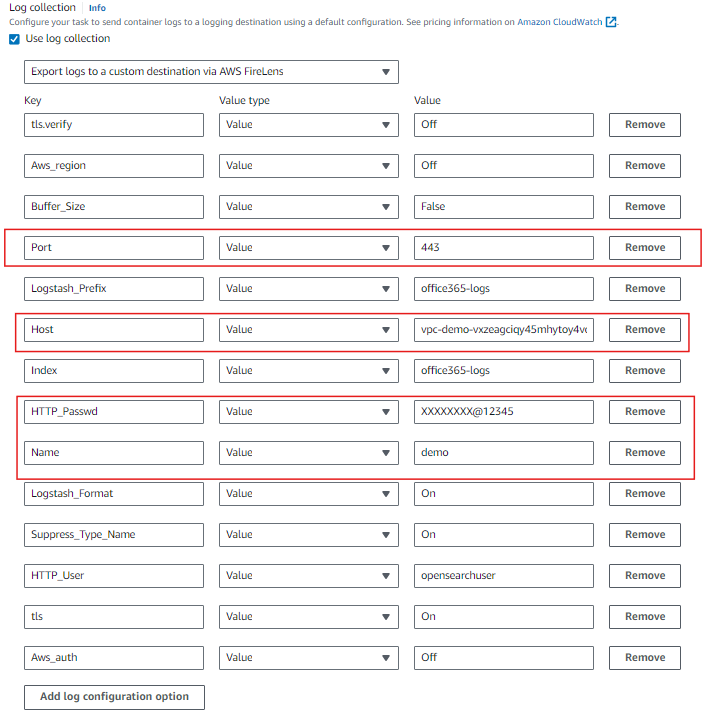Open the Amazon CloudWatch external link icon
Screen dimensions: 711x714
[x=611, y=22]
